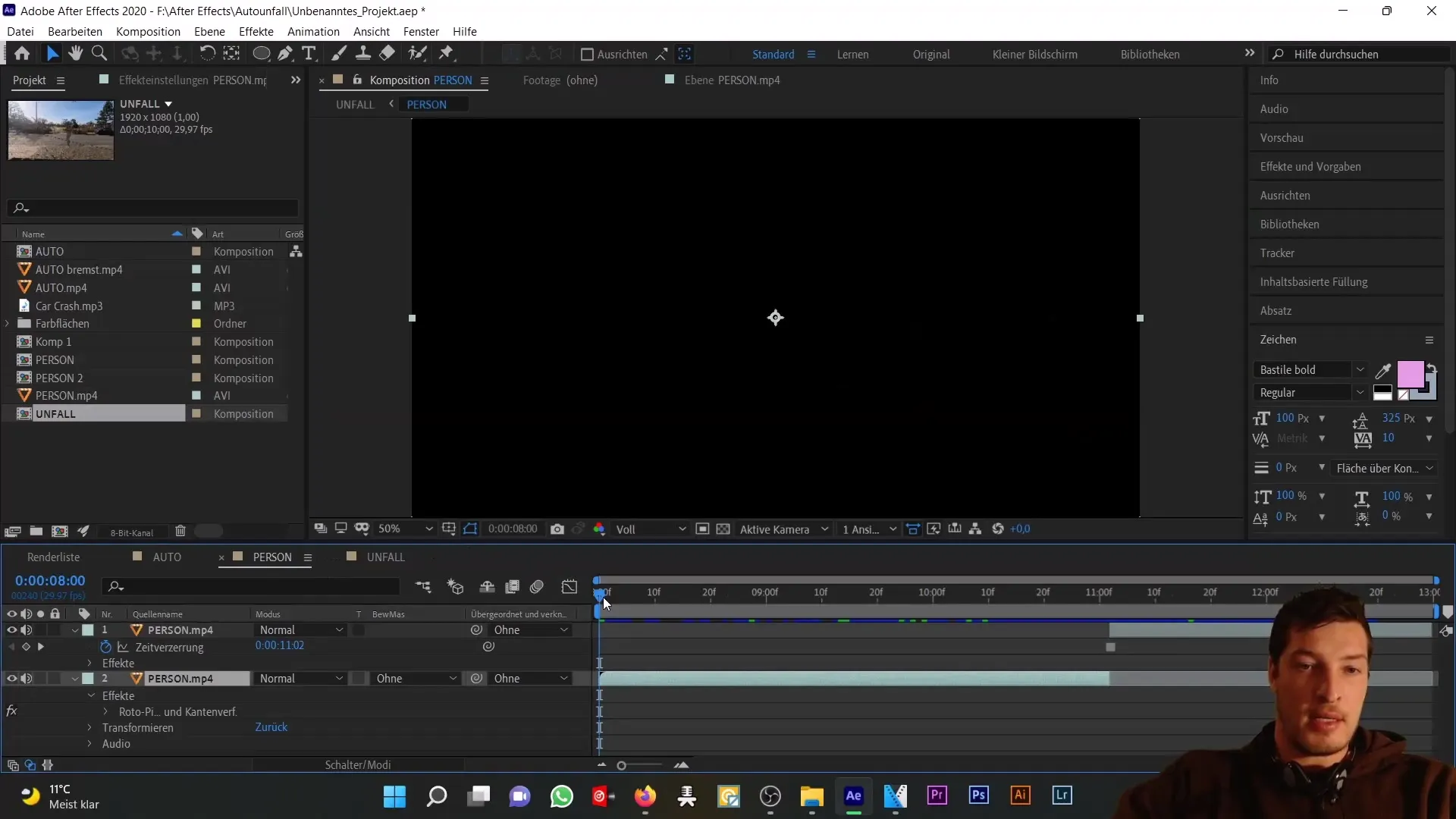1456x819 pixels.
Task: Open font family Bastile bold dropdown
Action: 1310,370
